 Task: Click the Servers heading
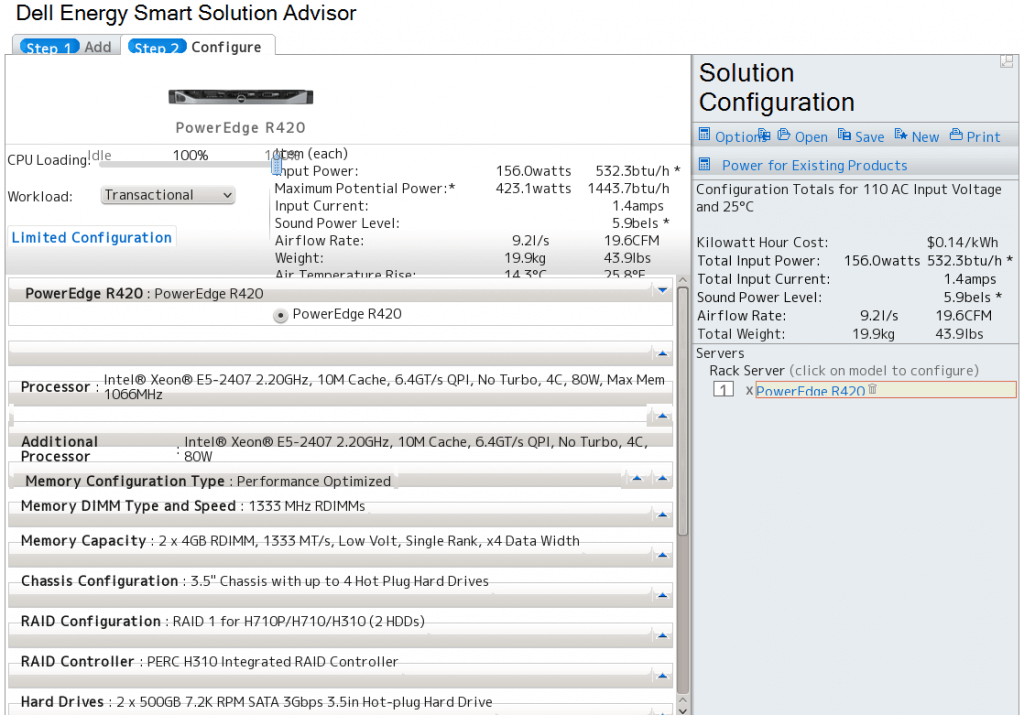pos(720,353)
